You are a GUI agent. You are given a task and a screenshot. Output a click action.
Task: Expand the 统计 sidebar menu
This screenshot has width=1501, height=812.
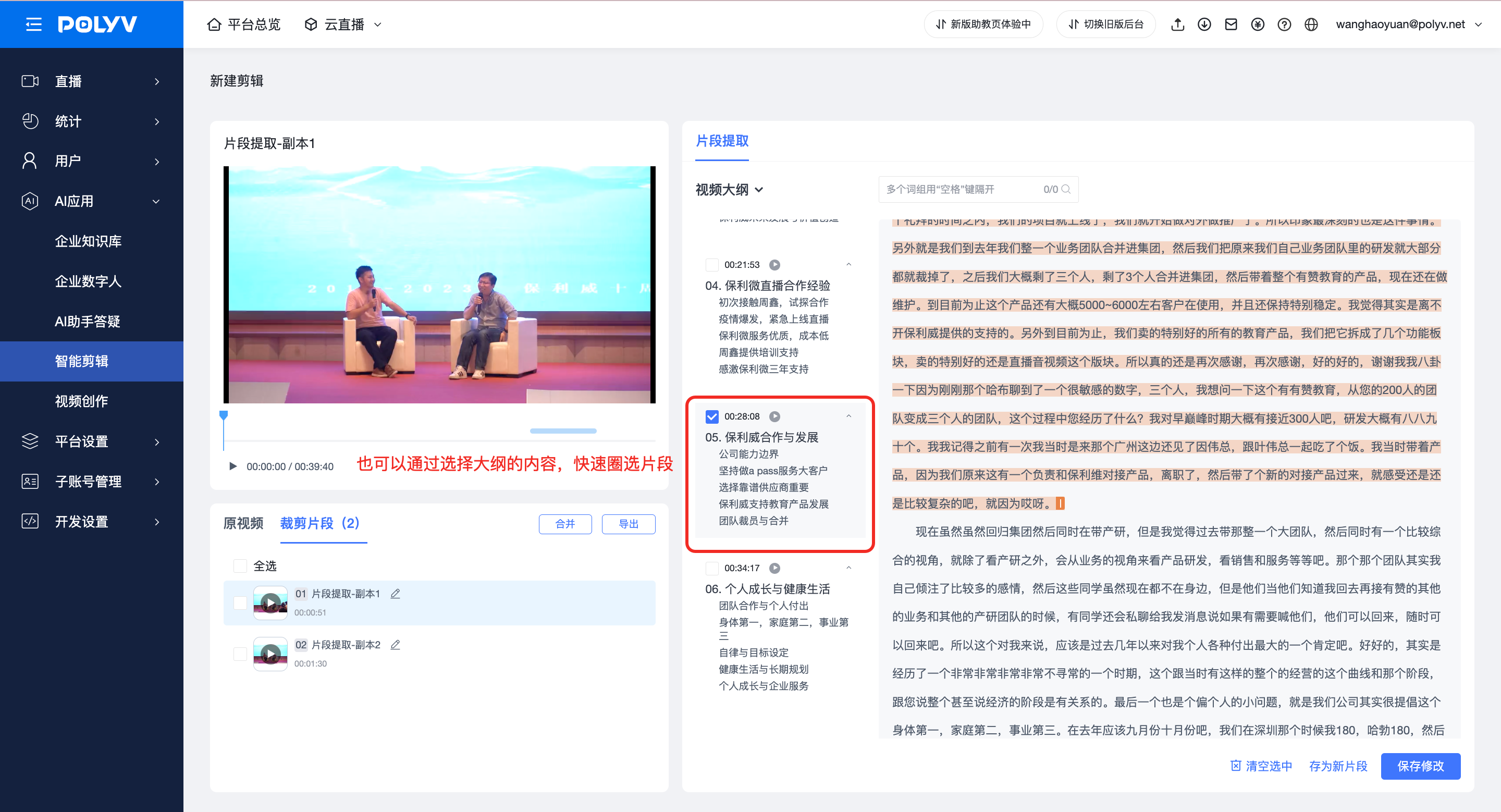[x=157, y=122]
